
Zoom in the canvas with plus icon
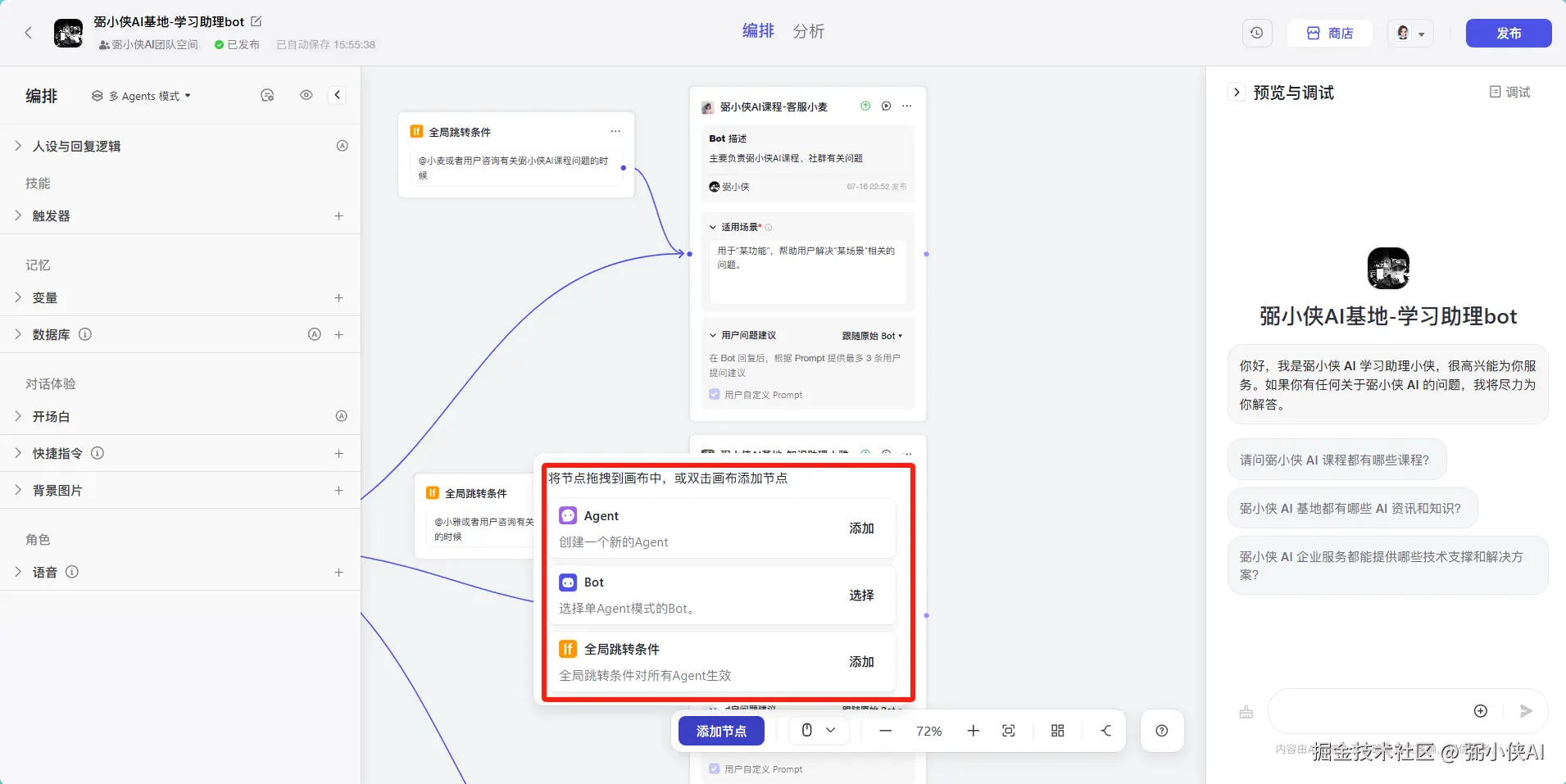(x=973, y=731)
